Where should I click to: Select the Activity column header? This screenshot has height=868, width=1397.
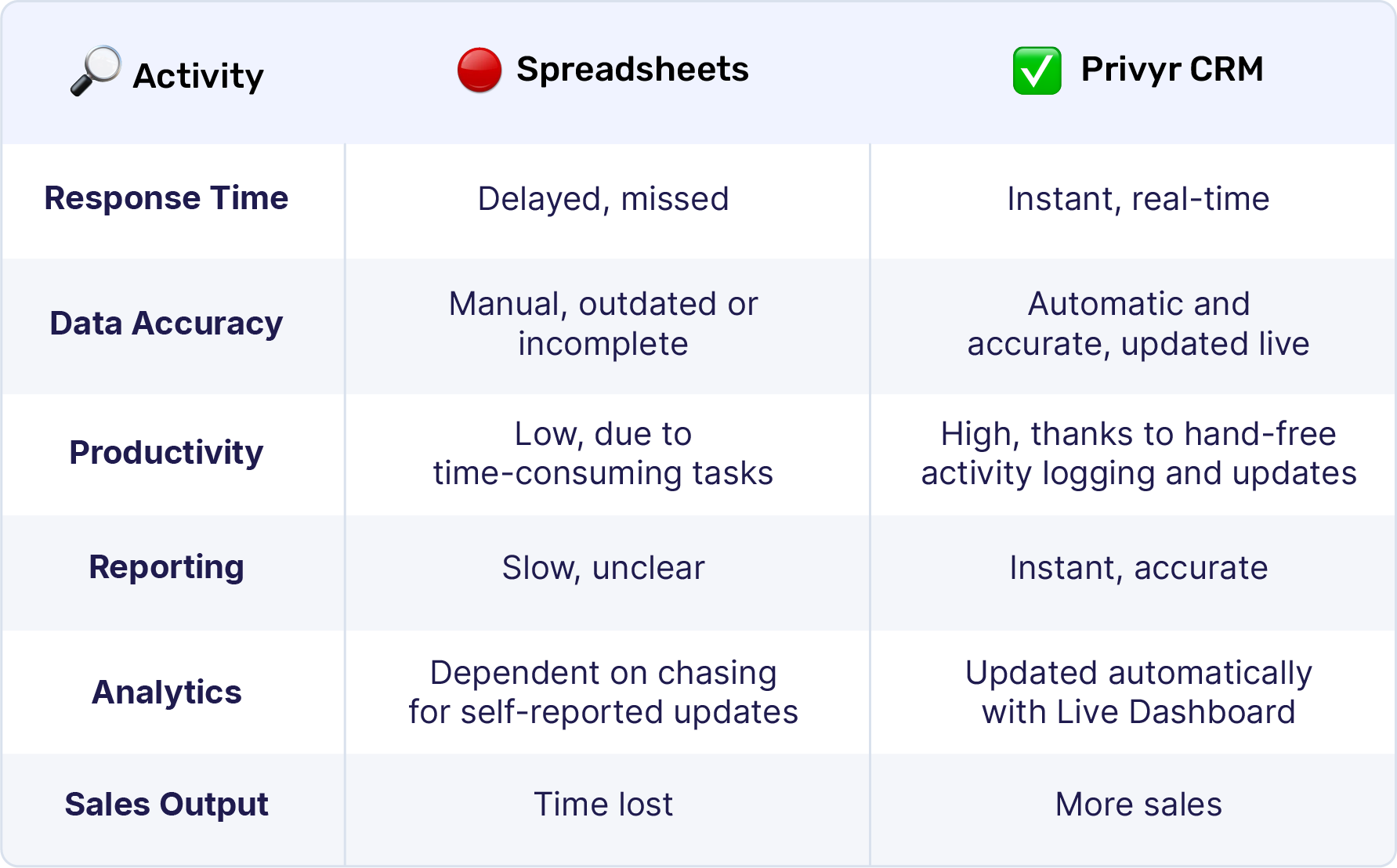198,76
